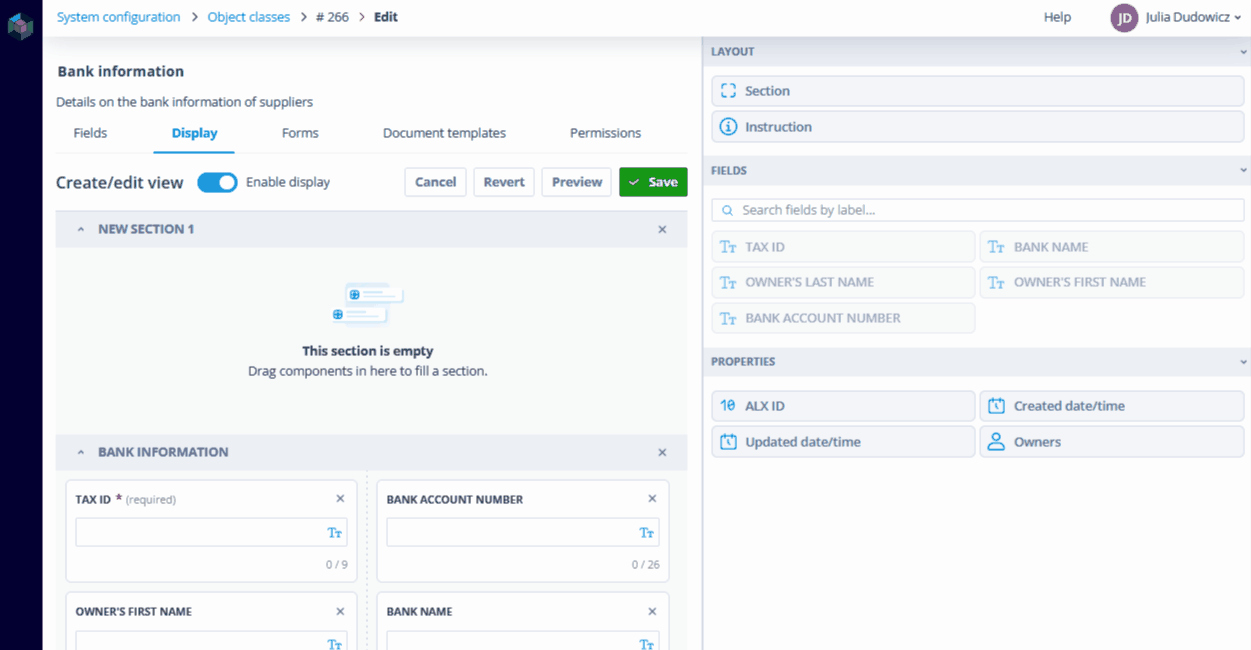Select the ALX ID property tile
This screenshot has width=1251, height=650.
point(843,406)
